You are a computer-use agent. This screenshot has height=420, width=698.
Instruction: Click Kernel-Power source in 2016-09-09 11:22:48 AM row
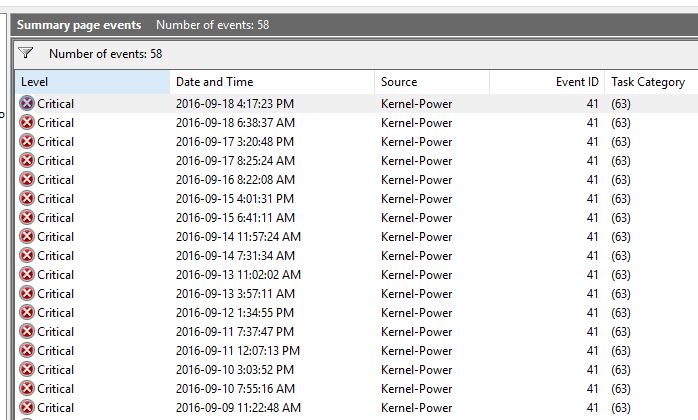pyautogui.click(x=416, y=408)
